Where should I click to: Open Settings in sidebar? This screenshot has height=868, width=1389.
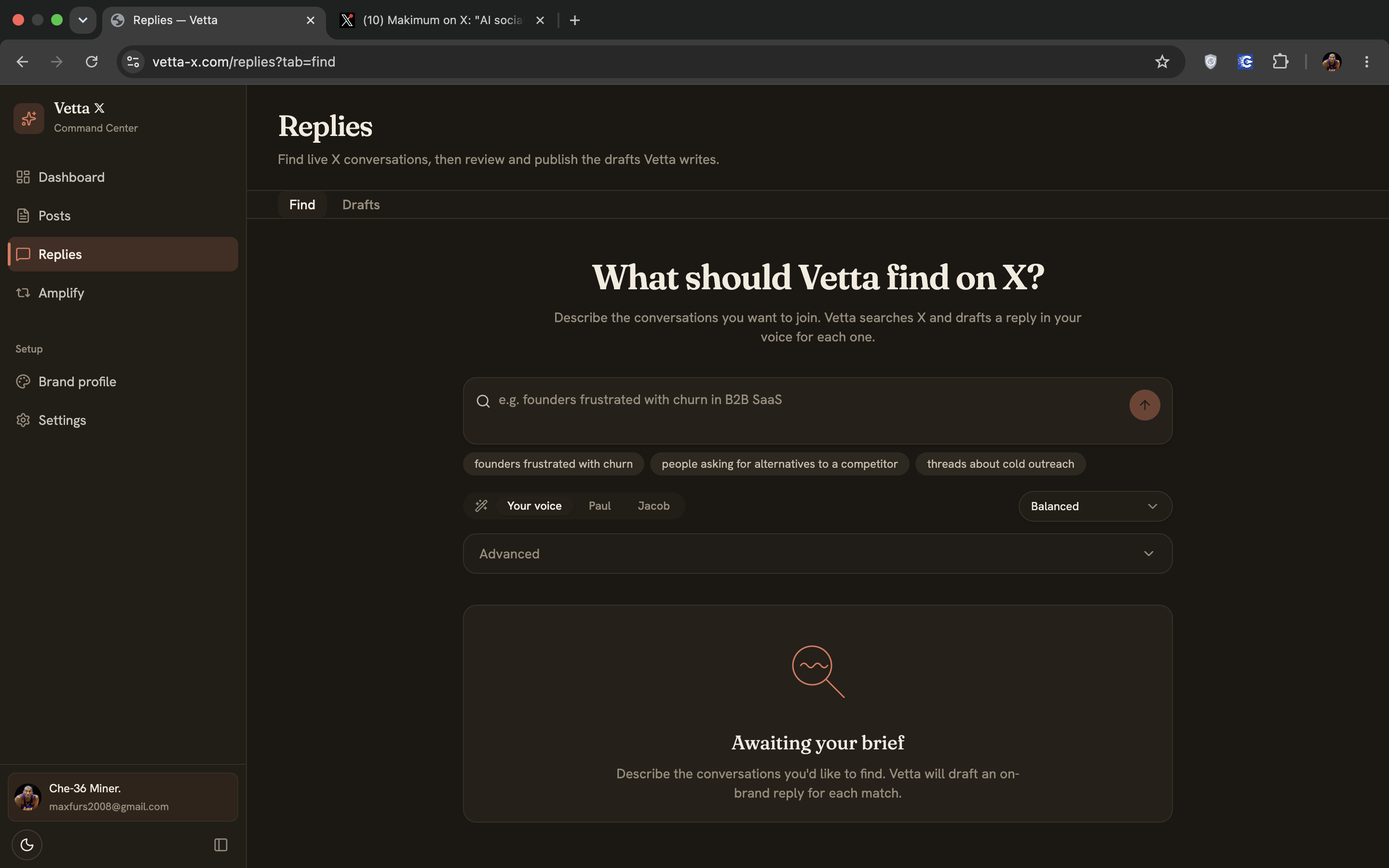click(123, 420)
